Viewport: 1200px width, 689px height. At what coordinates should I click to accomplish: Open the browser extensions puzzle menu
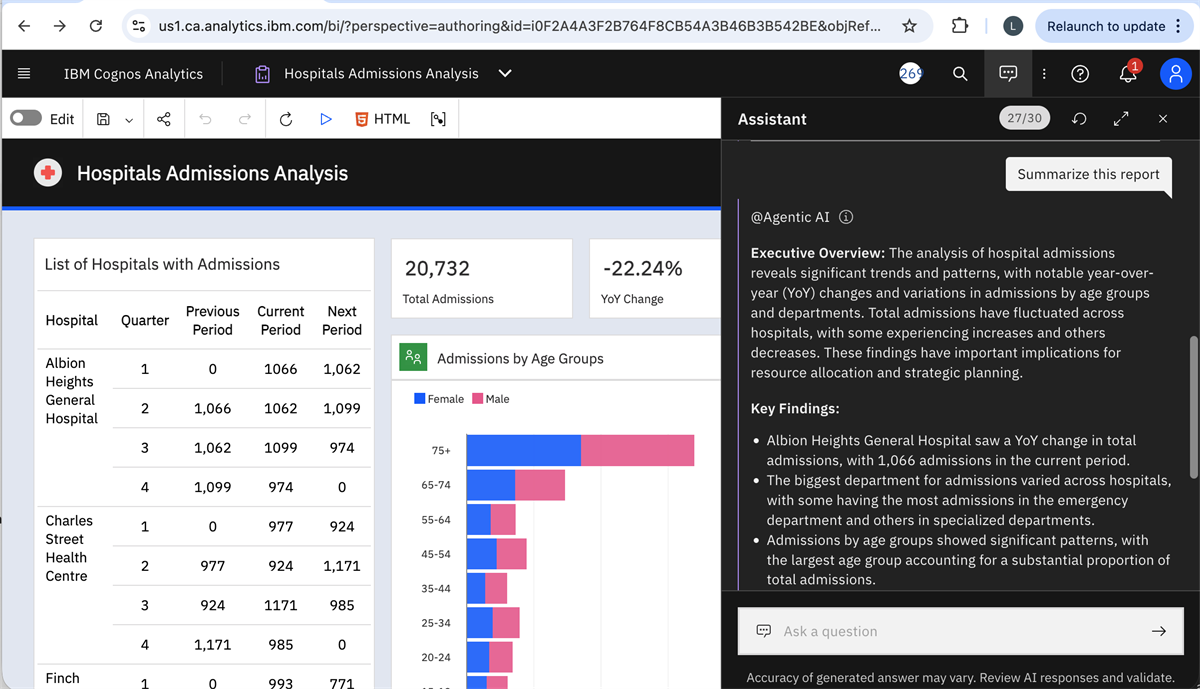coord(959,26)
